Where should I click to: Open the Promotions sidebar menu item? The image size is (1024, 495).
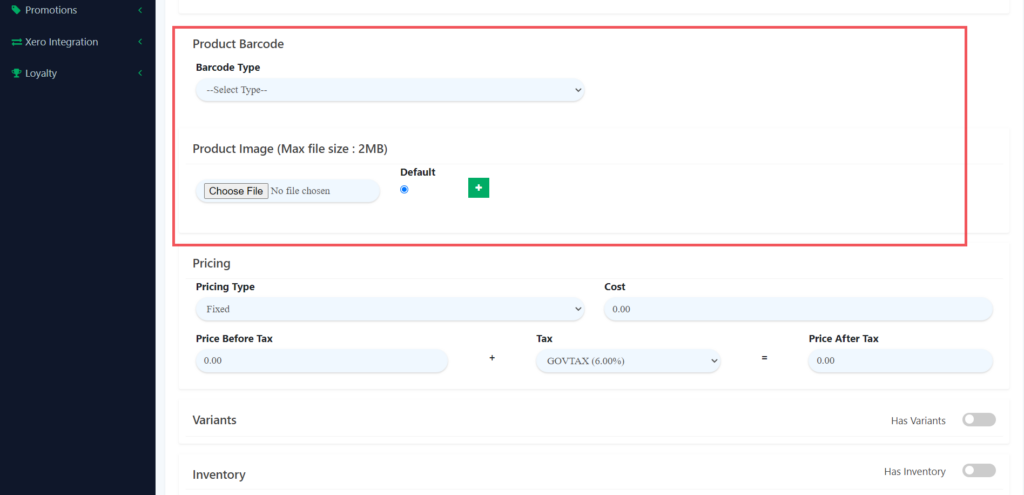click(51, 10)
